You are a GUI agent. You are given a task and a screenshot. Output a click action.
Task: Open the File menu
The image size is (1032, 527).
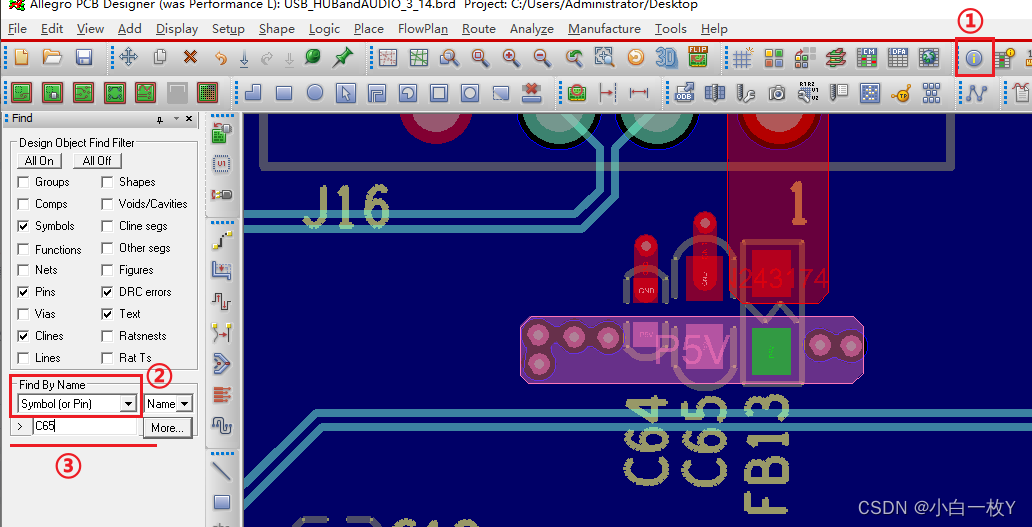17,29
